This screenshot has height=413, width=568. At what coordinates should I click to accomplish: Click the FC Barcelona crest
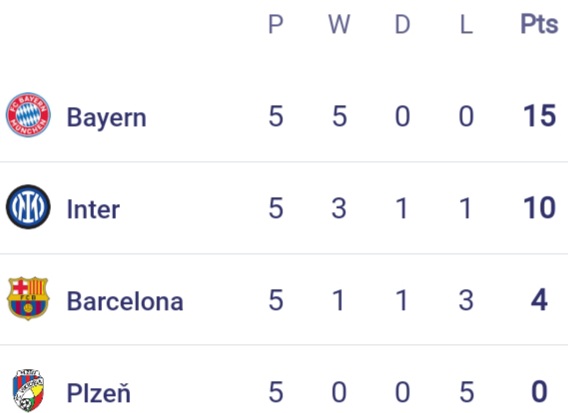[28, 299]
